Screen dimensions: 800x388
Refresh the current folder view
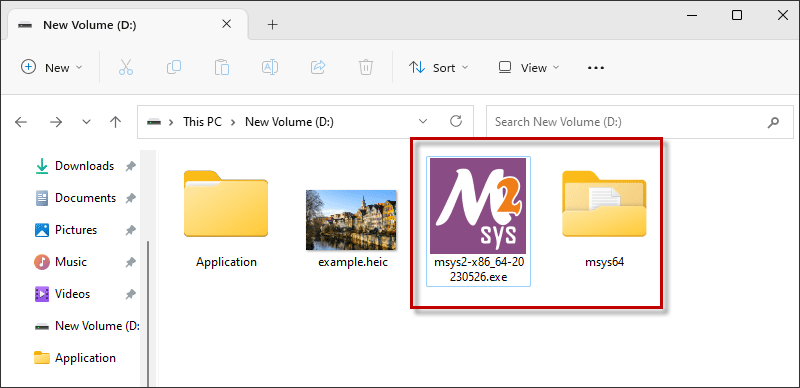click(456, 122)
